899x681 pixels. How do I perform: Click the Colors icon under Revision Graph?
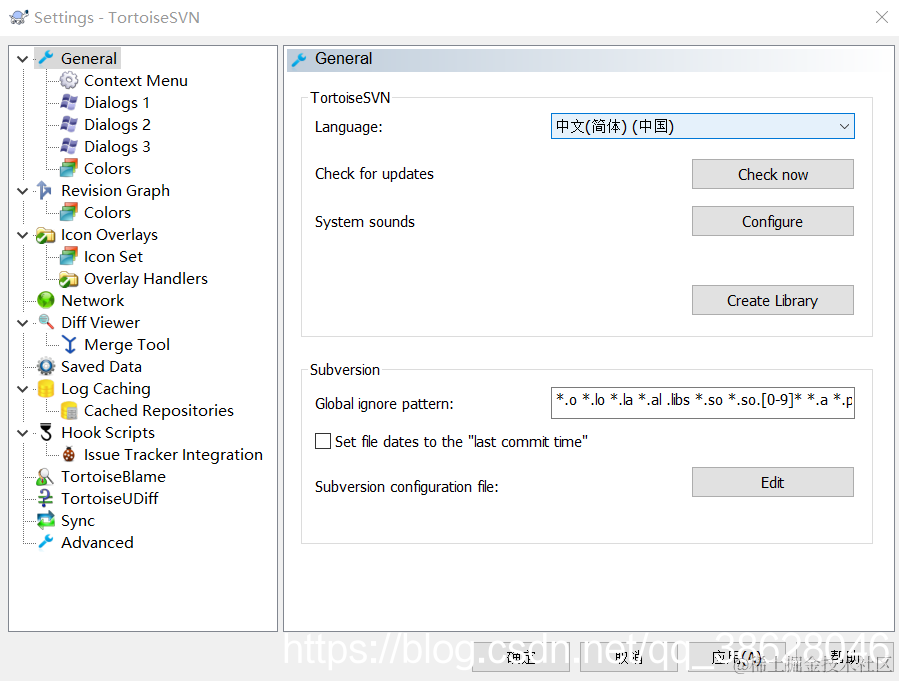(x=69, y=213)
